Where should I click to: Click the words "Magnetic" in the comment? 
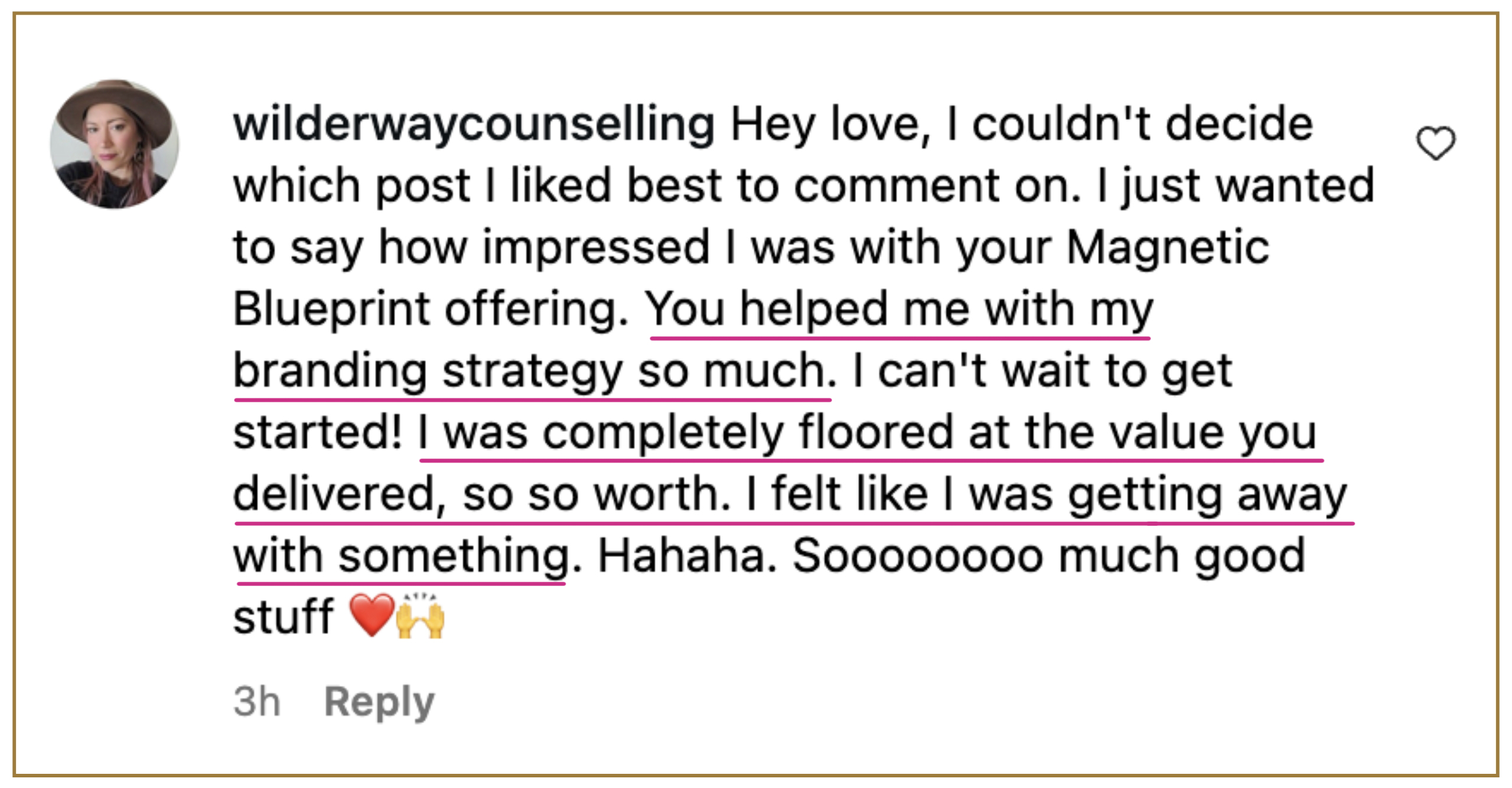click(x=1168, y=248)
